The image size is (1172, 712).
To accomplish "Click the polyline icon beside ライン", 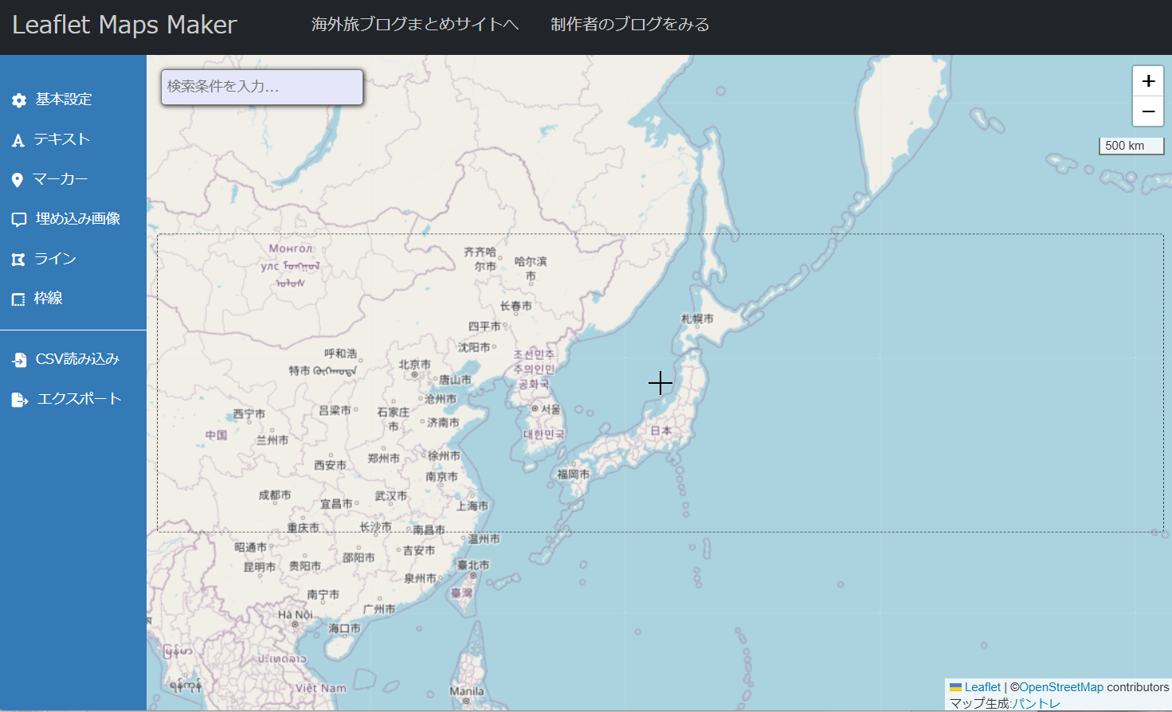I will tap(18, 259).
